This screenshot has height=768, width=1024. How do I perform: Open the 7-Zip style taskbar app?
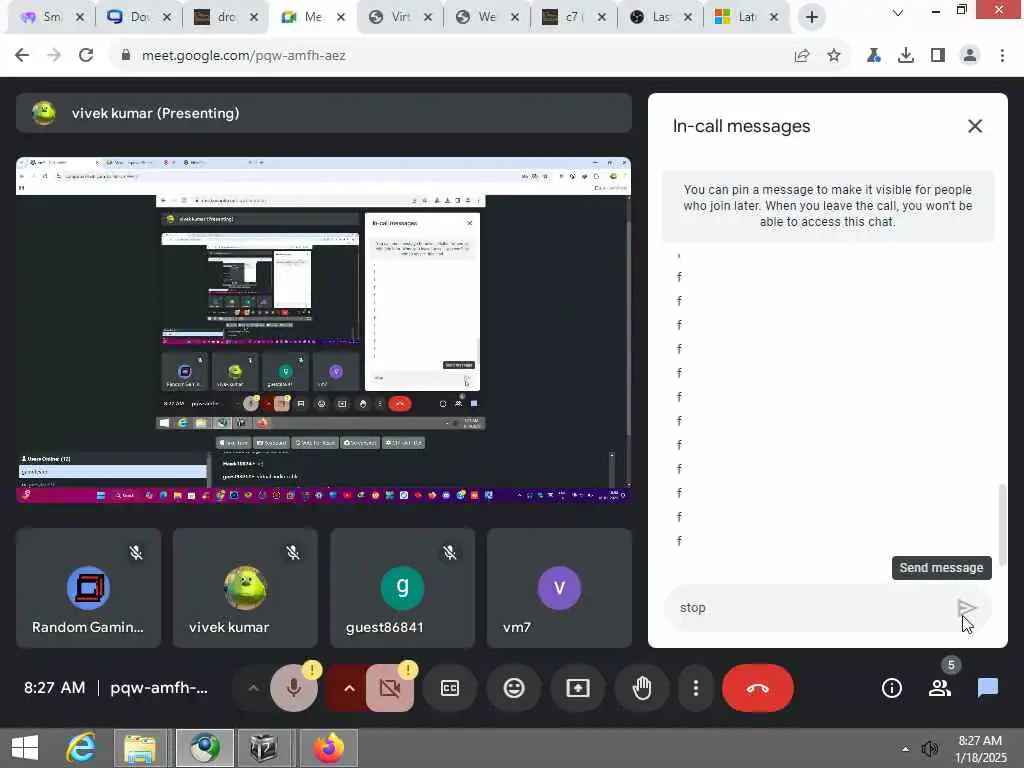pyautogui.click(x=264, y=748)
